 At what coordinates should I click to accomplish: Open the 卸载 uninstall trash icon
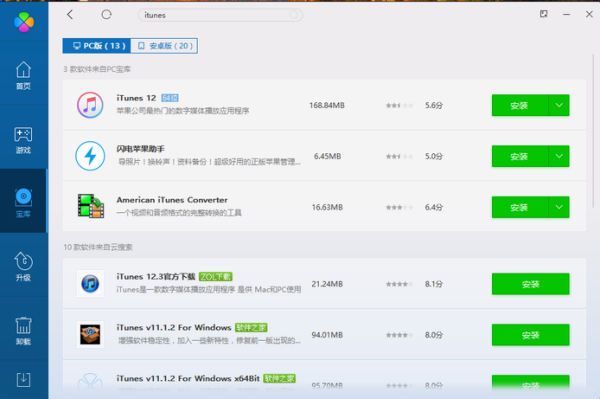click(23, 331)
